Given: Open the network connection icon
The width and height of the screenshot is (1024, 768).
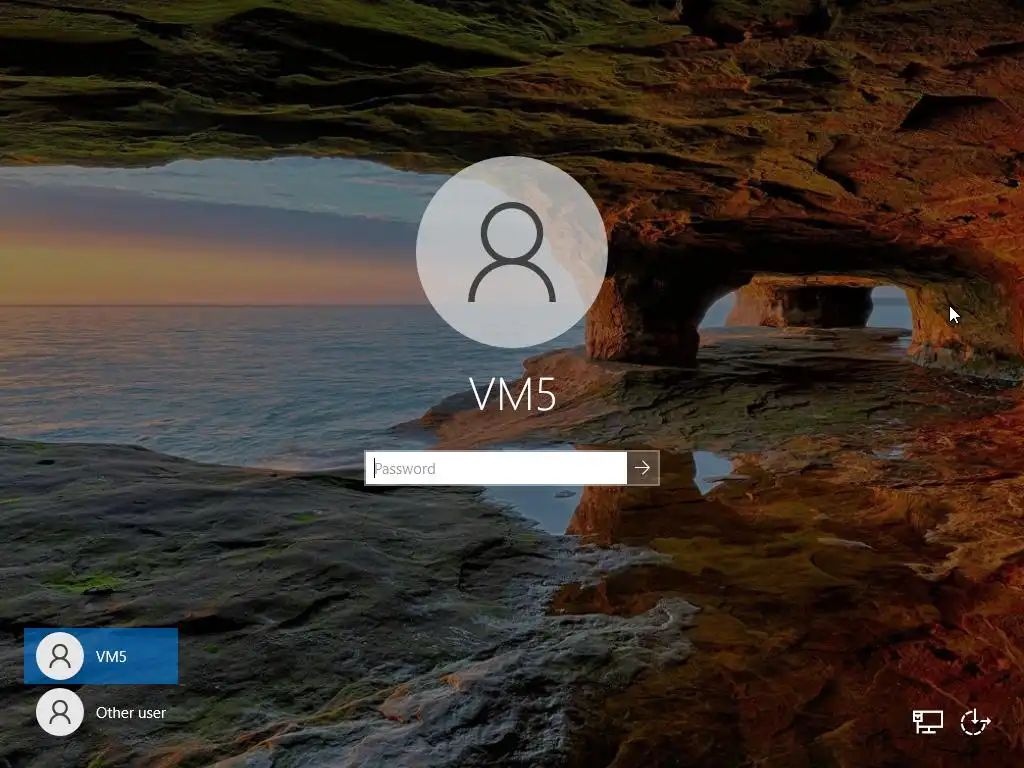Looking at the screenshot, I should 927,722.
